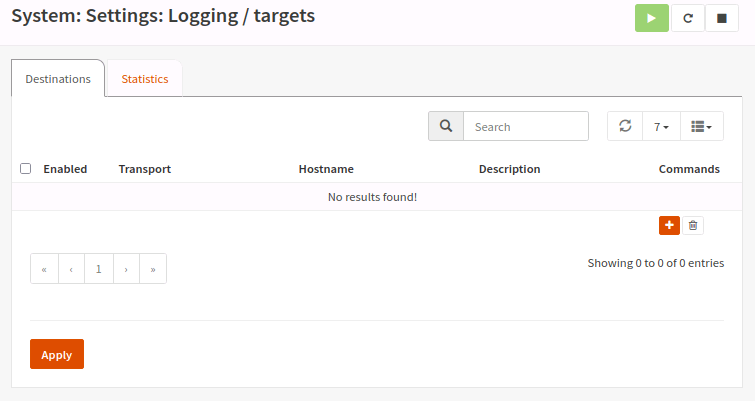The image size is (755, 401).
Task: Open the column visibility dropdown
Action: pos(702,126)
